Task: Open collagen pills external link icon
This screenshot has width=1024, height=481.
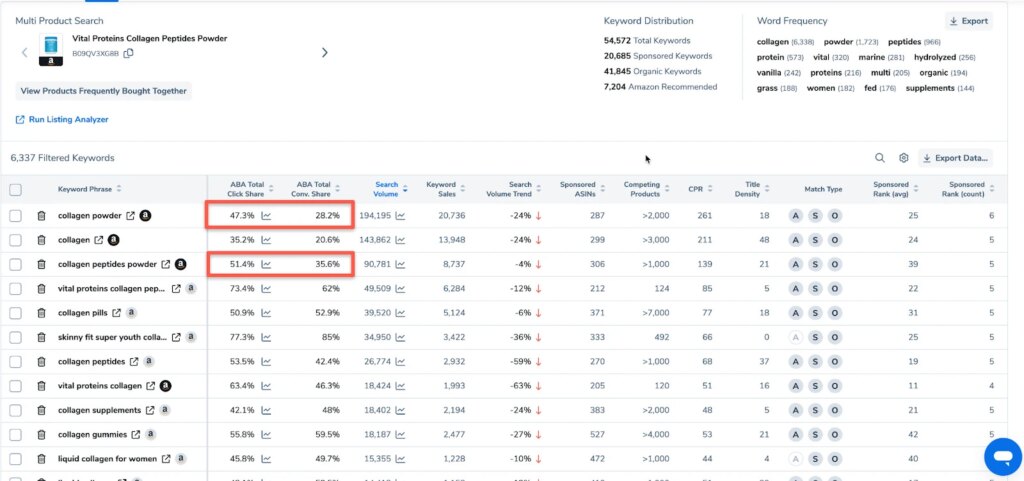Action: coord(116,313)
